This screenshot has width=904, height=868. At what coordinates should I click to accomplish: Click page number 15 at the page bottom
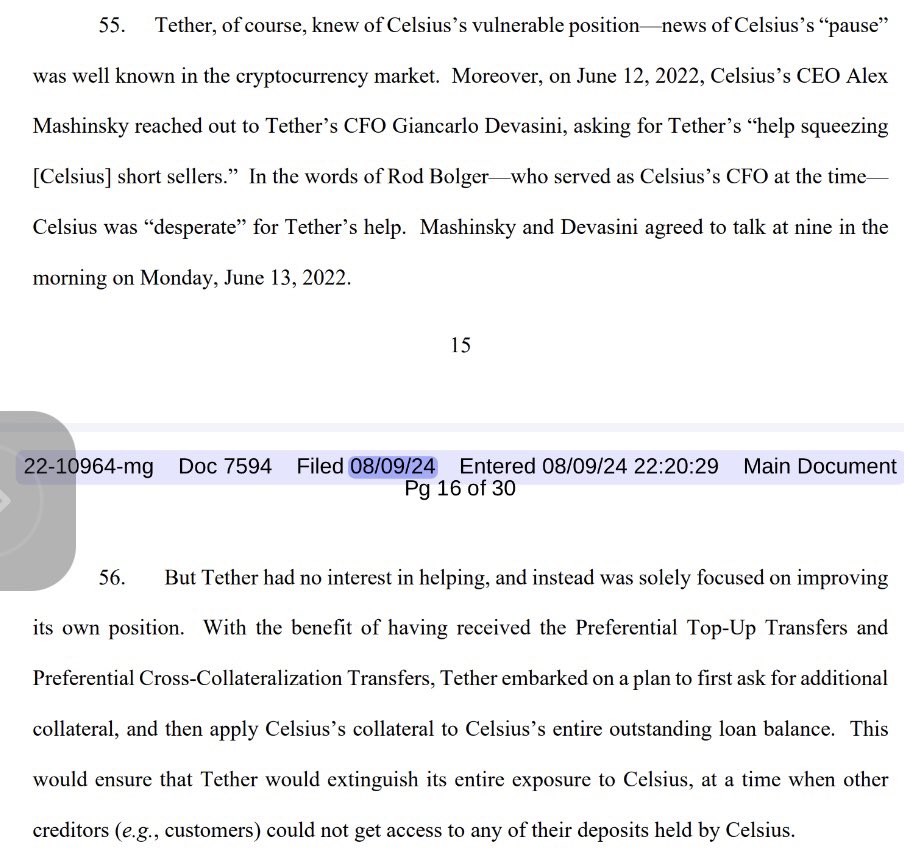460,345
